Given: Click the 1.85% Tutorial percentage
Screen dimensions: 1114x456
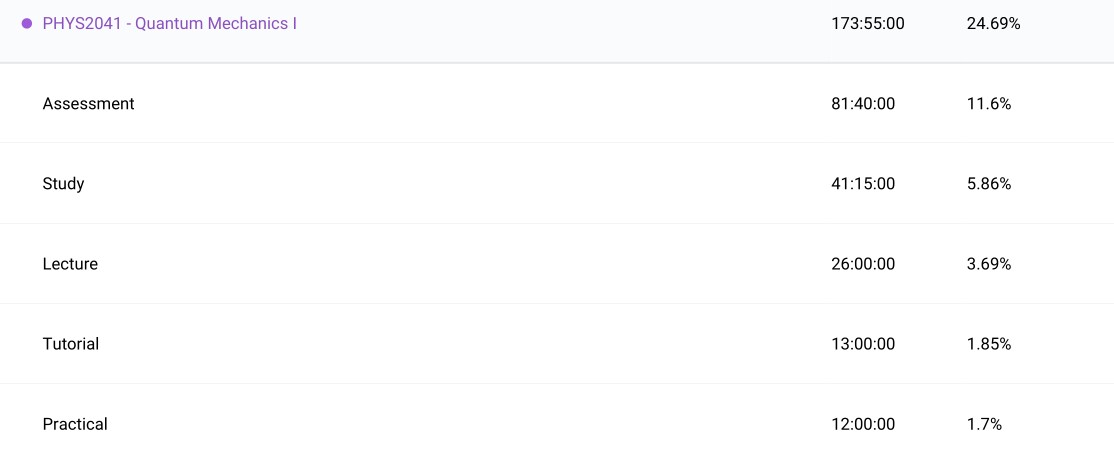Looking at the screenshot, I should point(989,344).
